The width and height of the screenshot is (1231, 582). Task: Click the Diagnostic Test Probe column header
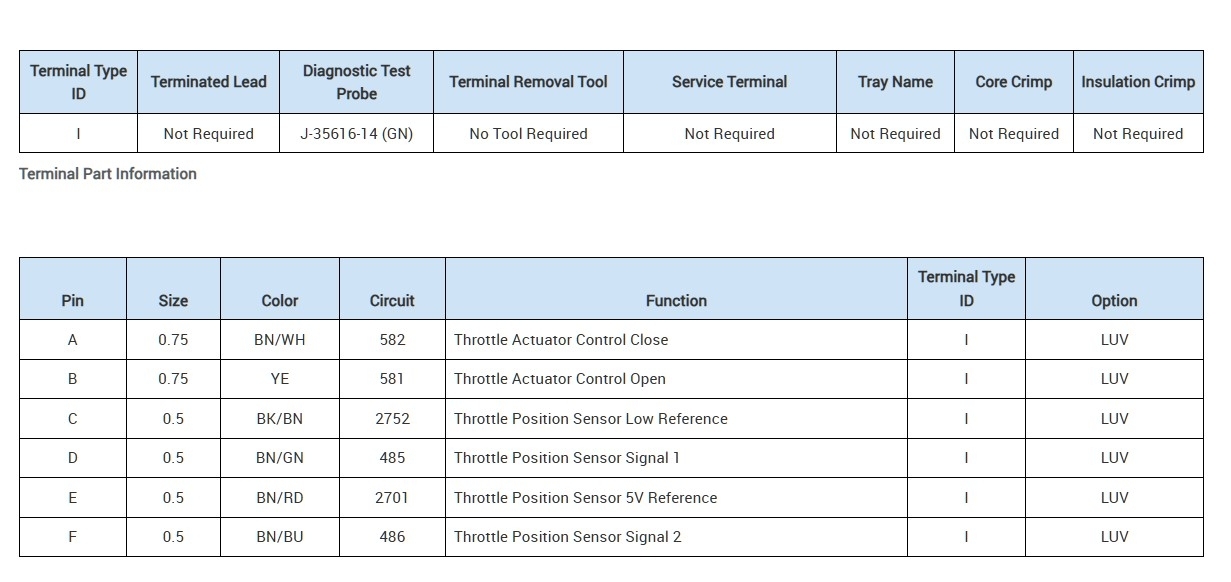point(356,82)
